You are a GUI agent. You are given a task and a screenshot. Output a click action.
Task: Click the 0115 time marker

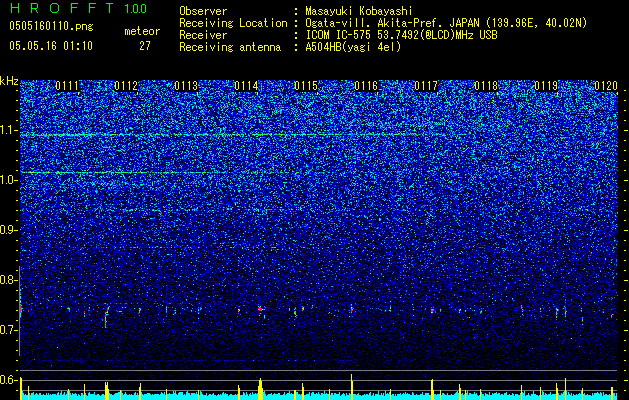306,86
